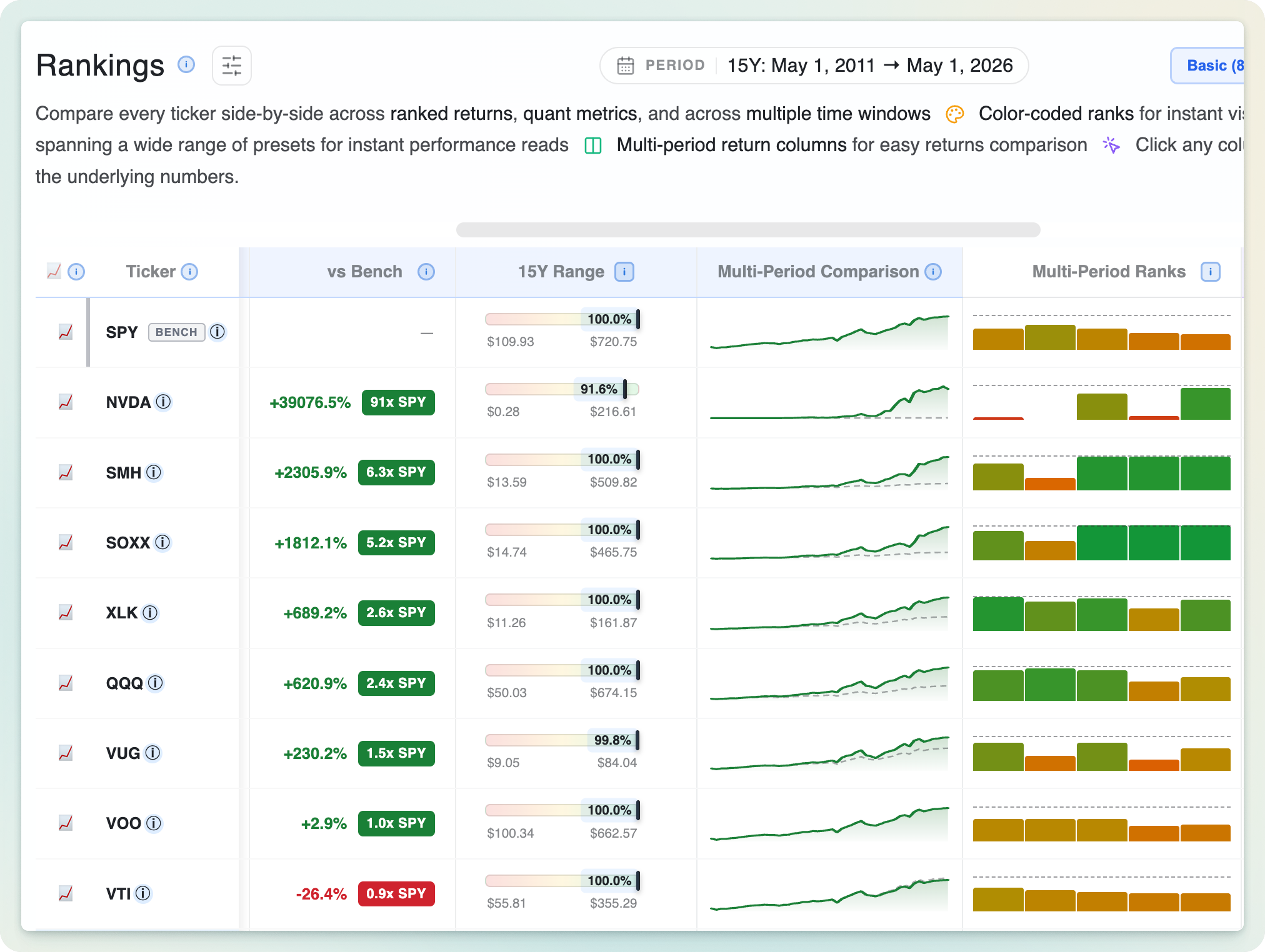Click the SMH ticker info icon

(x=154, y=472)
